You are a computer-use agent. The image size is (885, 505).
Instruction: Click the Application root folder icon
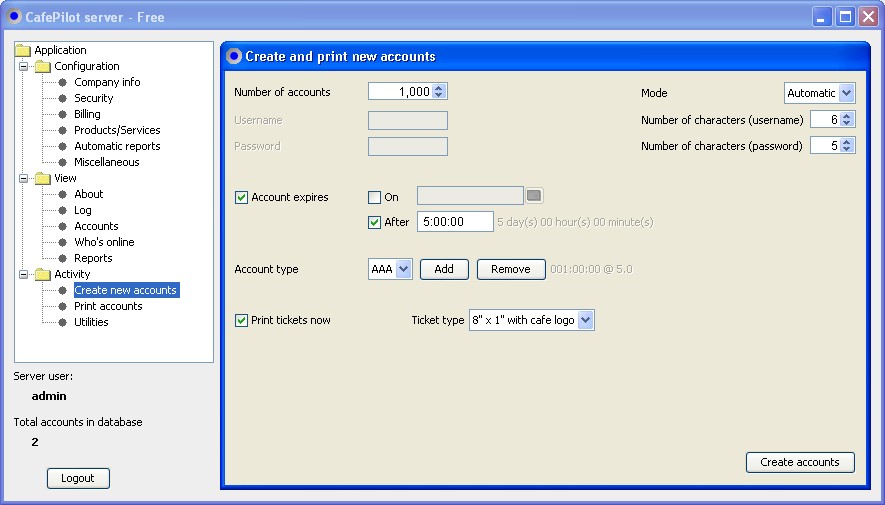coord(23,50)
